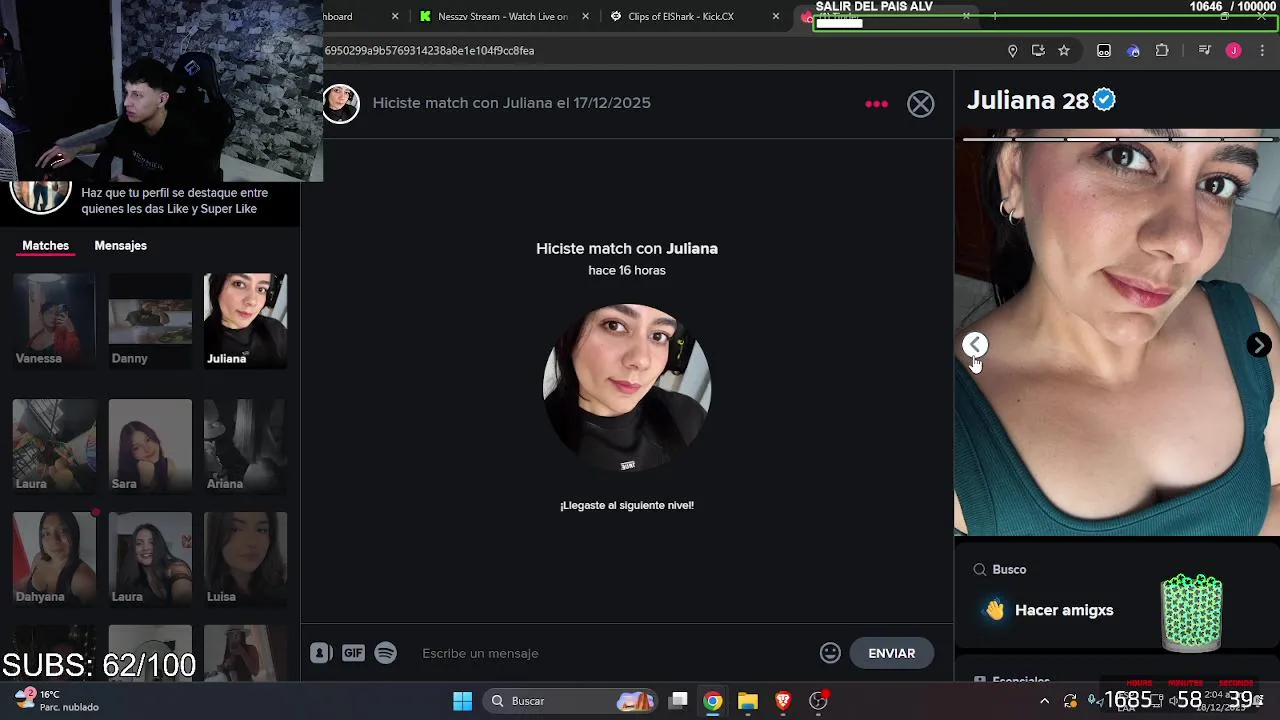1280x720 pixels.
Task: Click the waving hand emoji beside Hacer amigxs
Action: tap(995, 610)
